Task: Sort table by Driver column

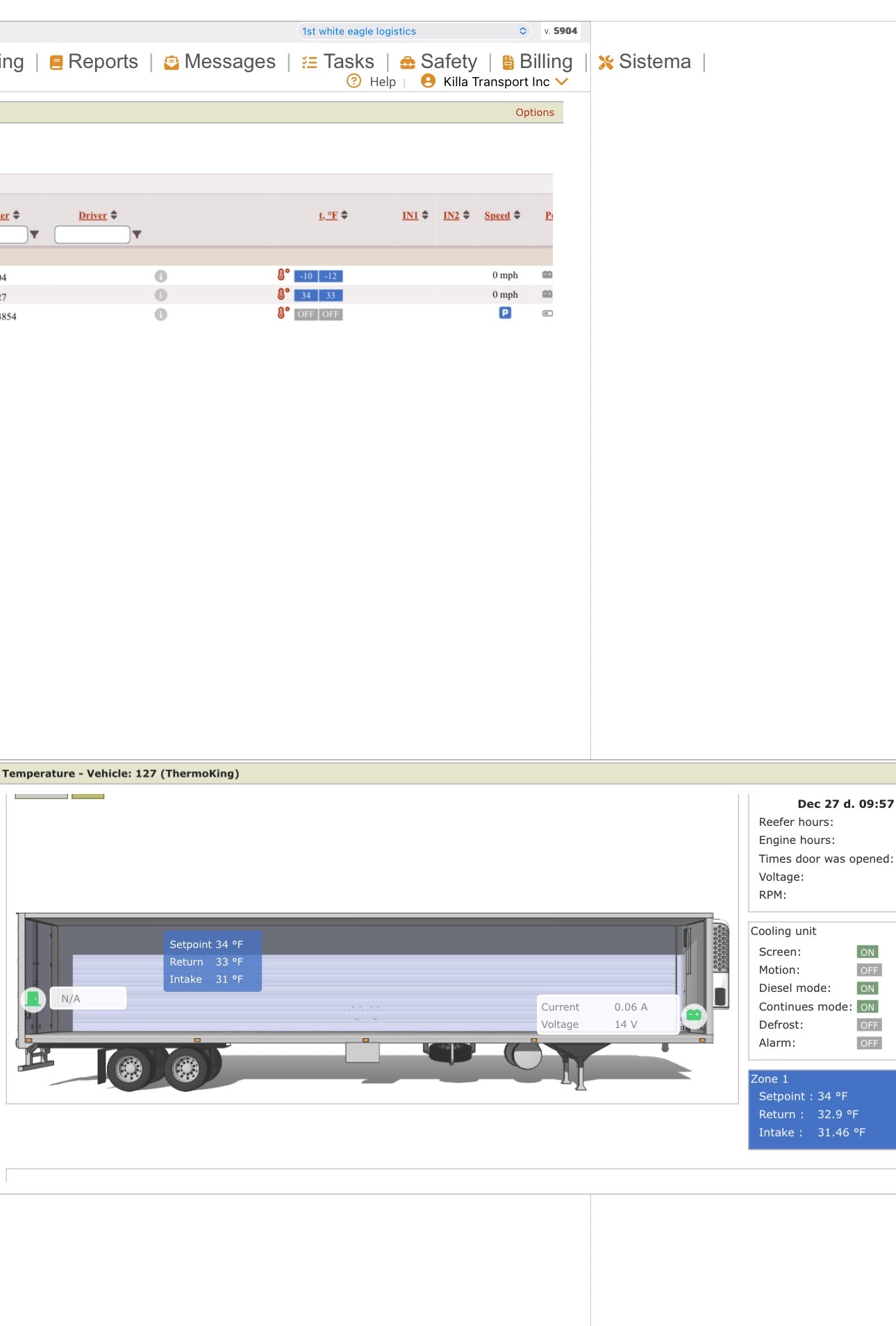Action: pyautogui.click(x=92, y=215)
